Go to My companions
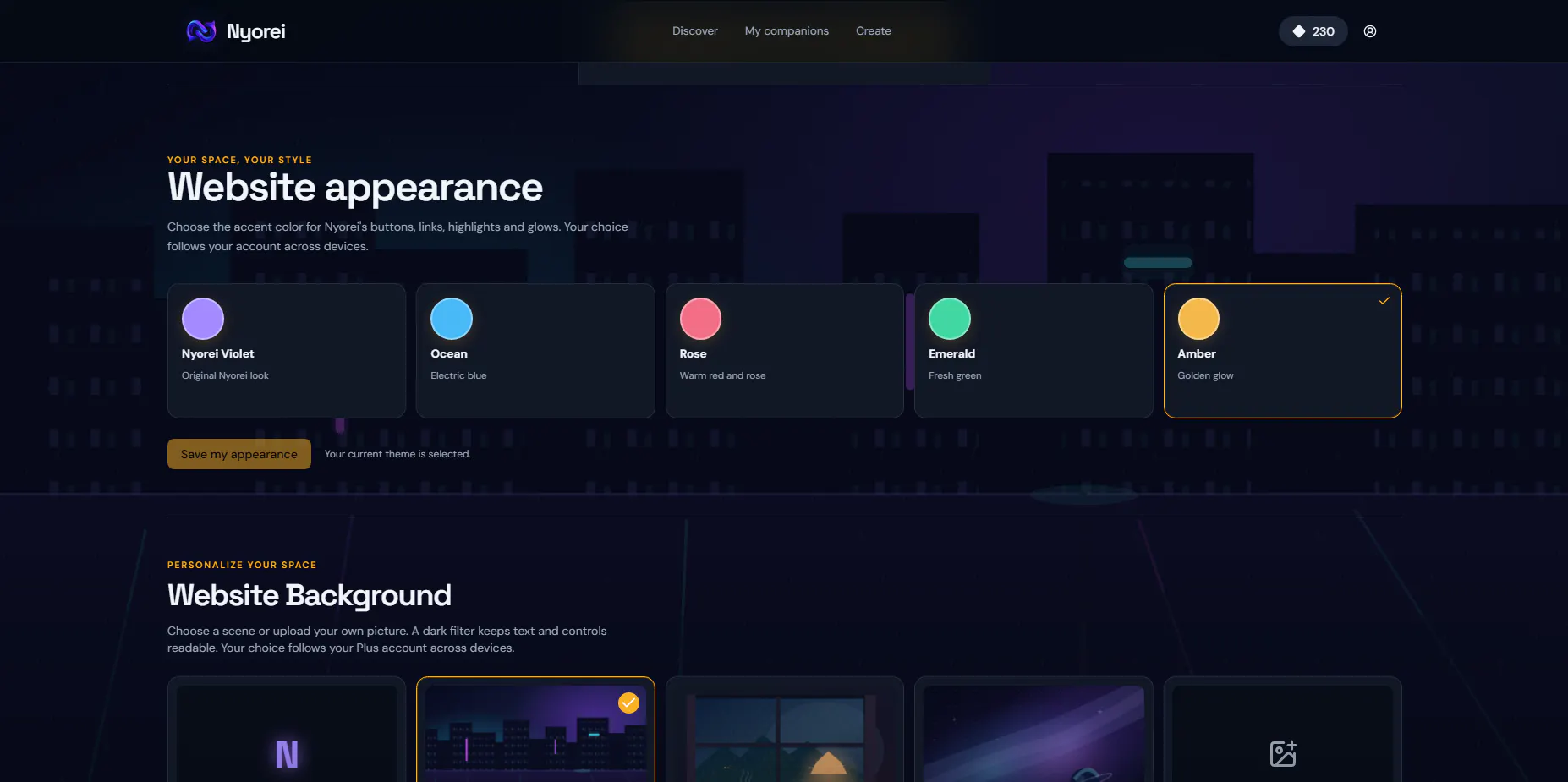Screen dimensions: 1568x782 [x=787, y=31]
